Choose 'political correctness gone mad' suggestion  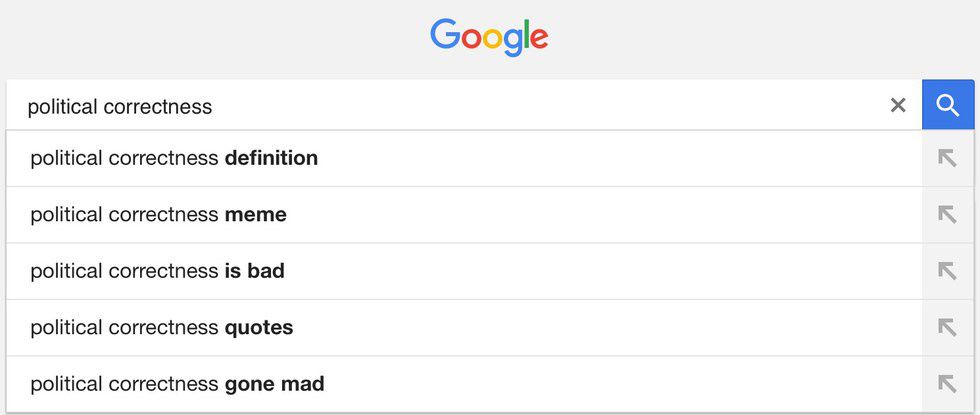click(x=177, y=384)
